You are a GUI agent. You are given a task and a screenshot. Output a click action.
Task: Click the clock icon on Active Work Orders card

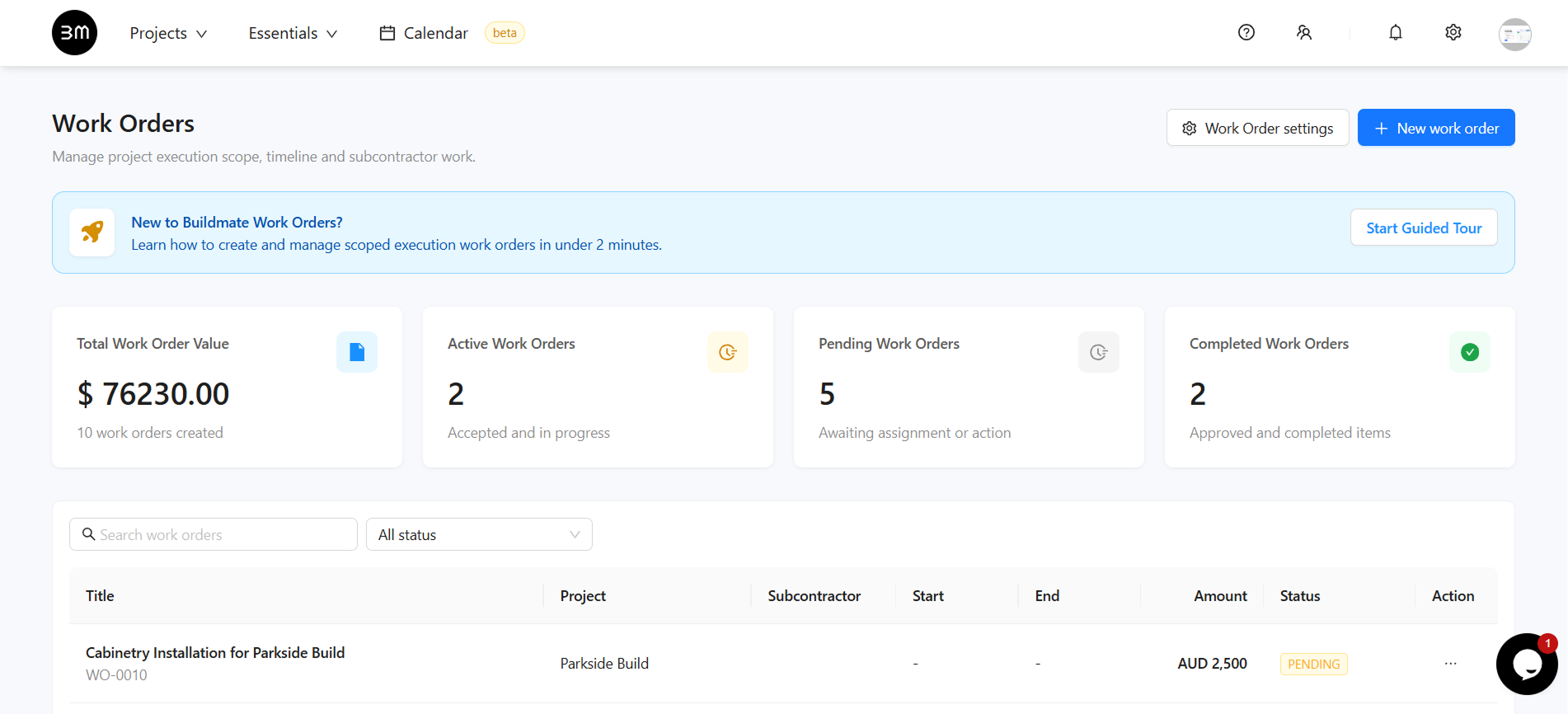(x=728, y=352)
